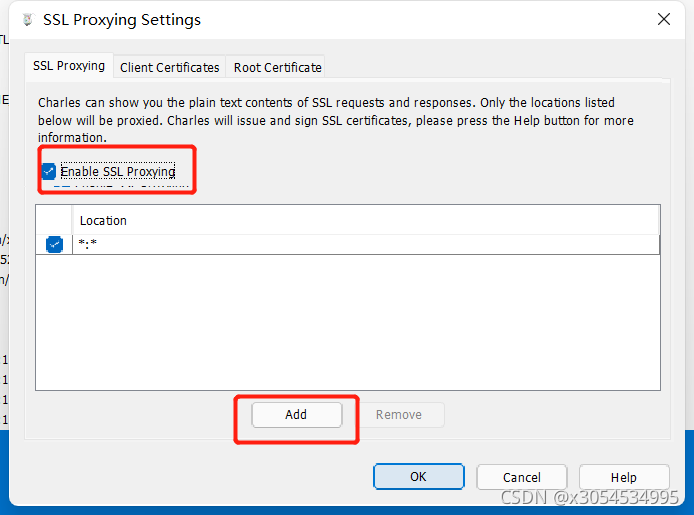Close the SSL Proxying Settings dialog

[663, 19]
